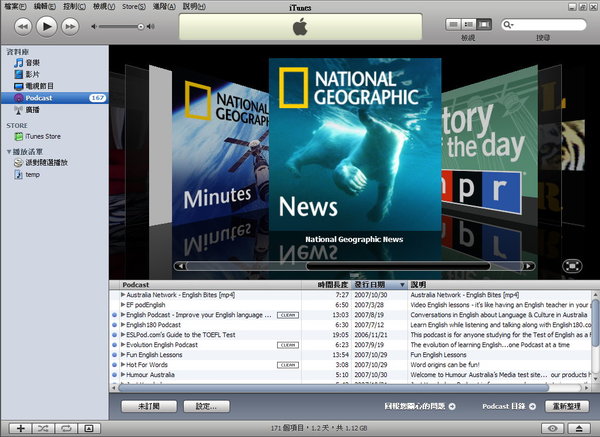Image resolution: width=600 pixels, height=437 pixels.
Task: Toggle release date sort order arrow
Action: (402, 285)
